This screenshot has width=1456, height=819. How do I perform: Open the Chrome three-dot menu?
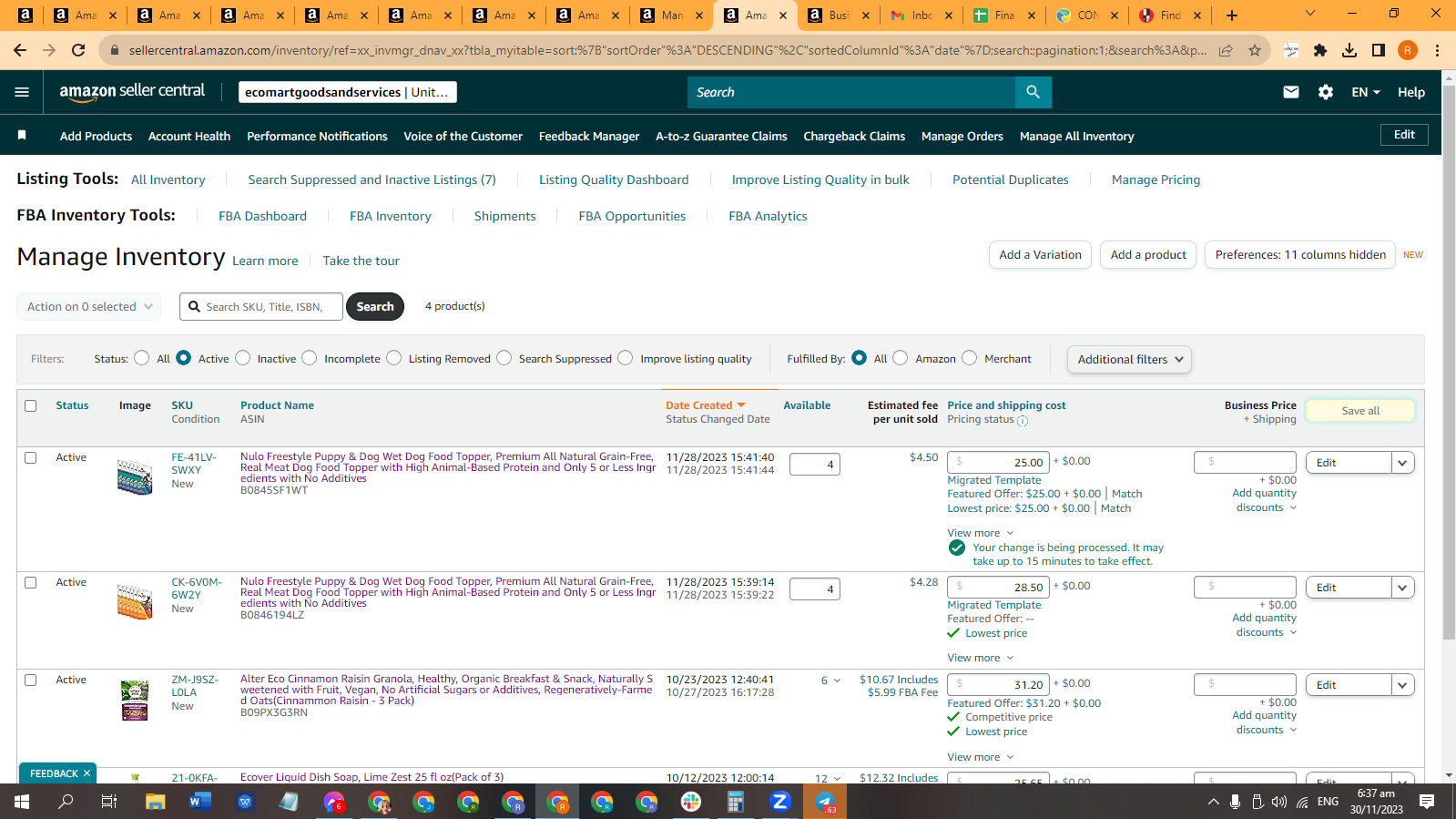coord(1437,50)
